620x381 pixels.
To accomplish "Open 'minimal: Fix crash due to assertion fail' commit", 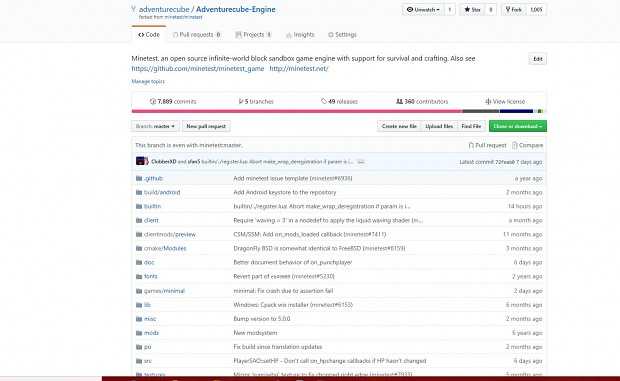I will click(283, 291).
